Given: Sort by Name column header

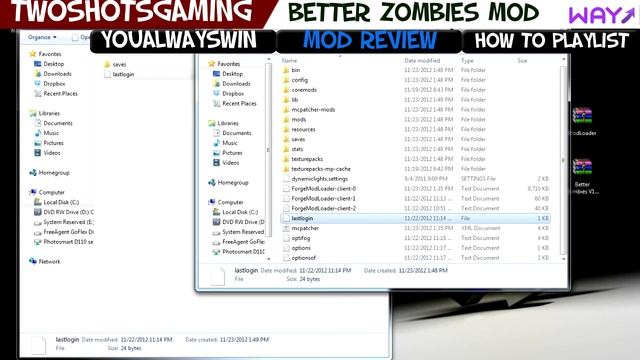Looking at the screenshot, I should [289, 60].
